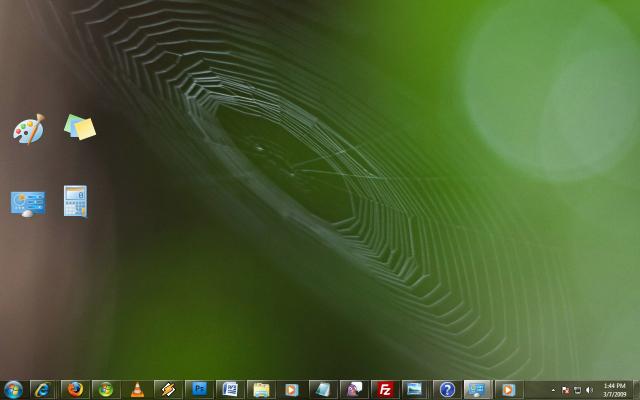Open Pidgin messenger from the taskbar

coord(354,389)
